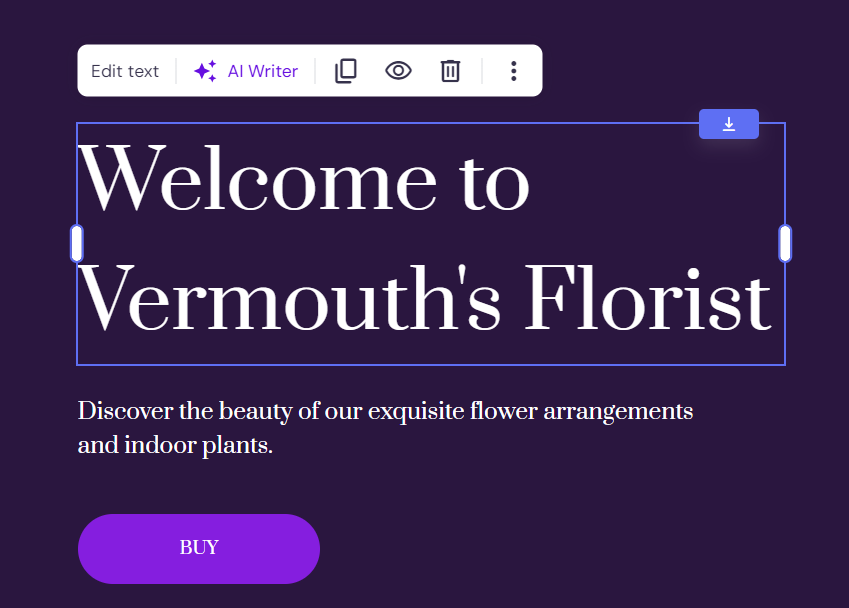Click the right resize handle
Viewport: 849px width, 608px height.
(x=785, y=244)
